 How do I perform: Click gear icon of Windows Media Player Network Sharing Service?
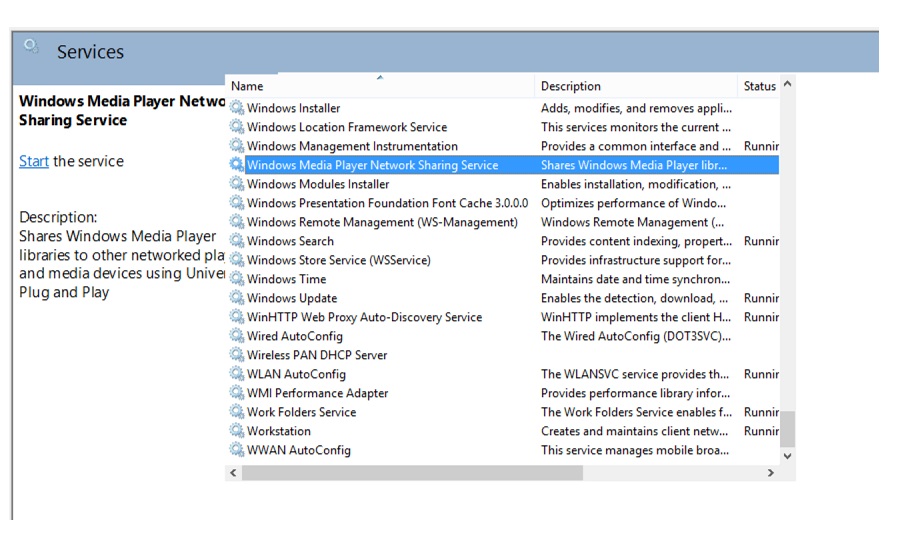tap(236, 164)
